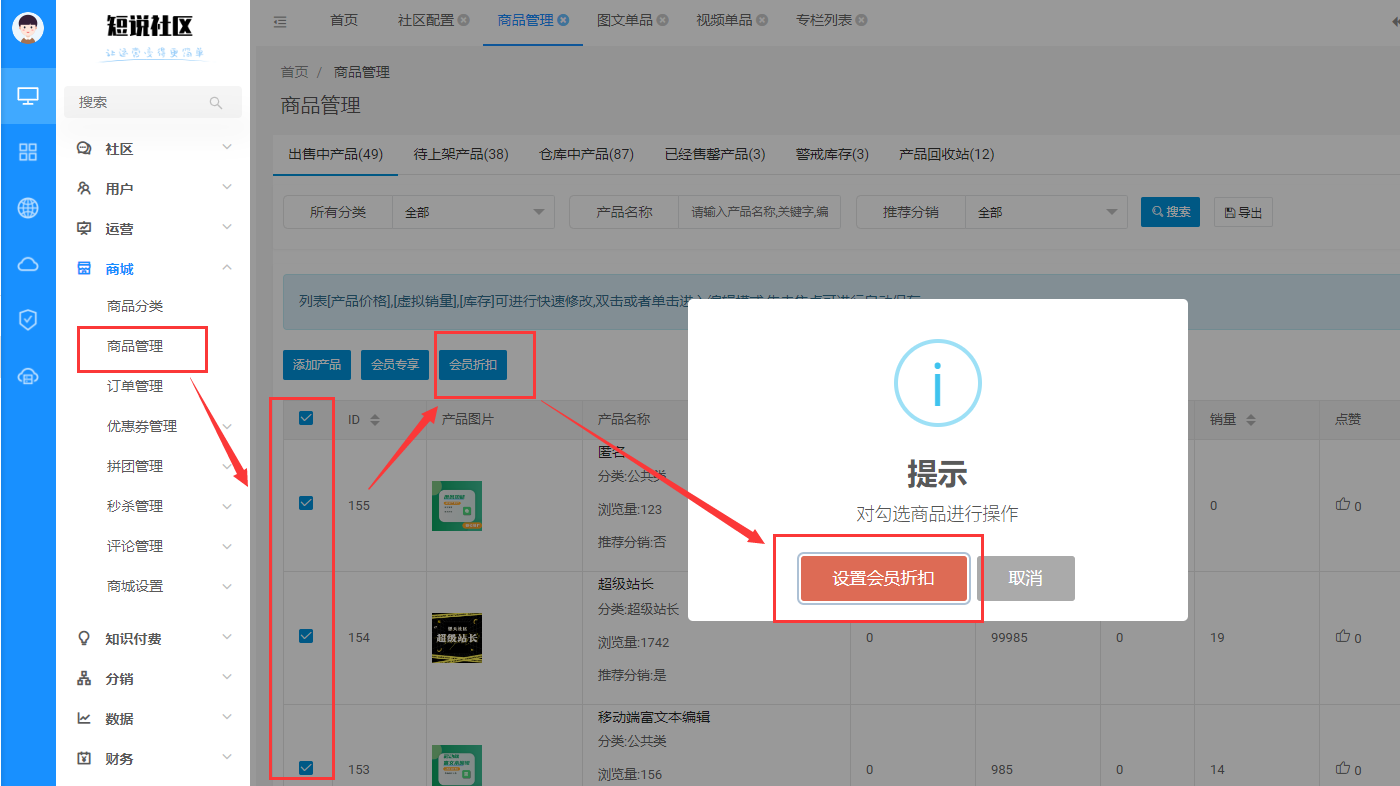
Task: Close the 商品管理 tab
Action: pyautogui.click(x=564, y=20)
